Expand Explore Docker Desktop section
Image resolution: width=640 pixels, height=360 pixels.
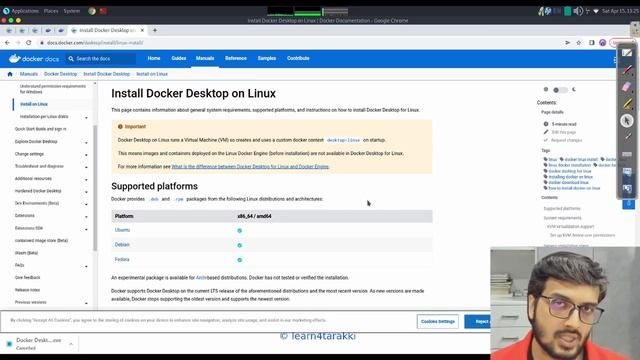tap(86, 142)
